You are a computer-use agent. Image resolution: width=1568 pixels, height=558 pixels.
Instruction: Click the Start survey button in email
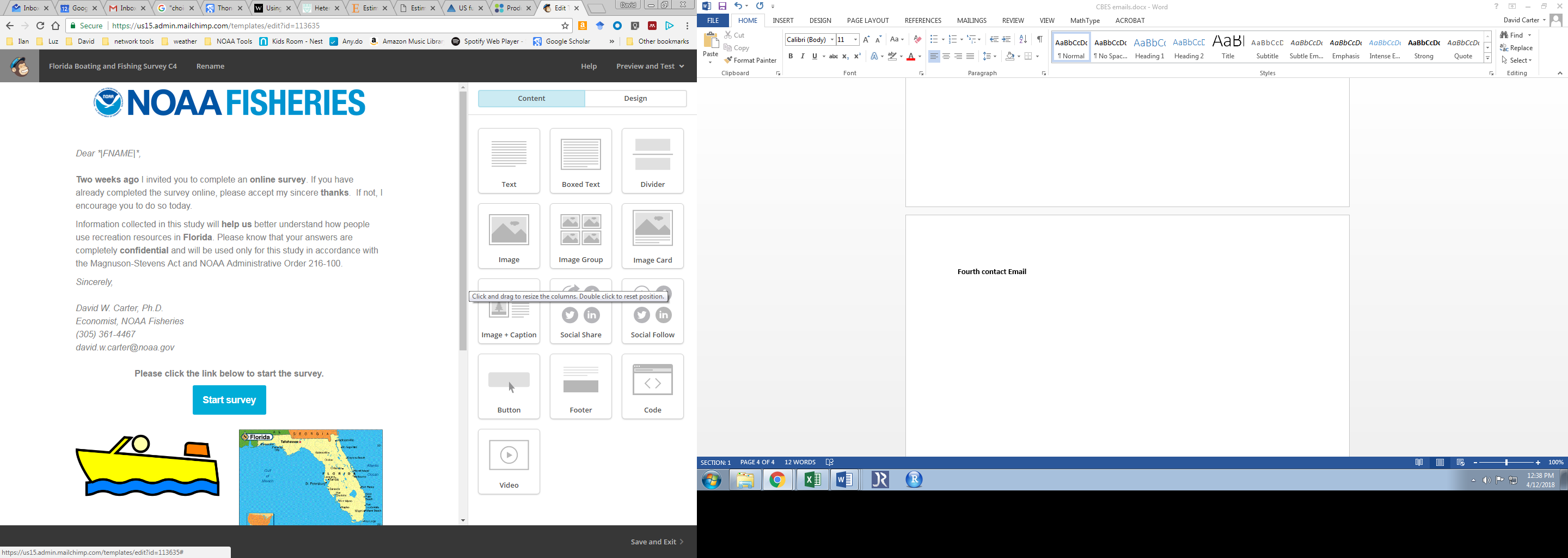229,400
